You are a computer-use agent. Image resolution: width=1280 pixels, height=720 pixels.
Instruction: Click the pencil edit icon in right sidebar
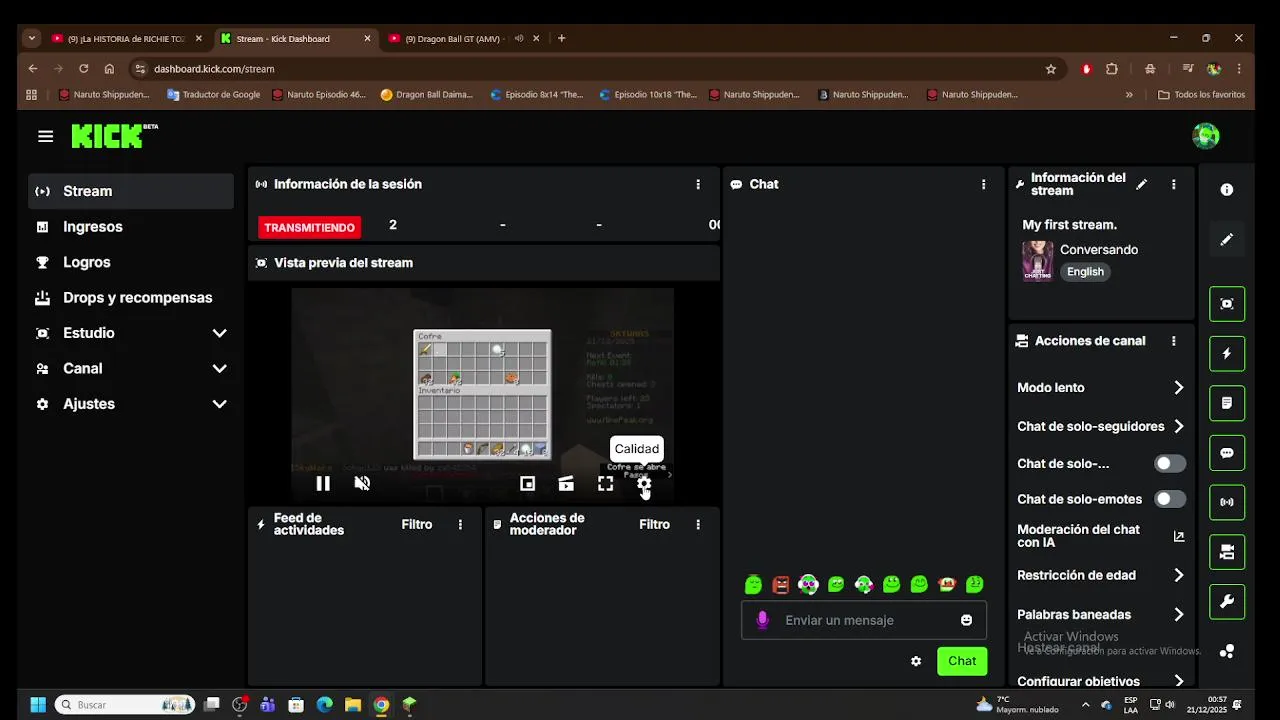[1227, 240]
